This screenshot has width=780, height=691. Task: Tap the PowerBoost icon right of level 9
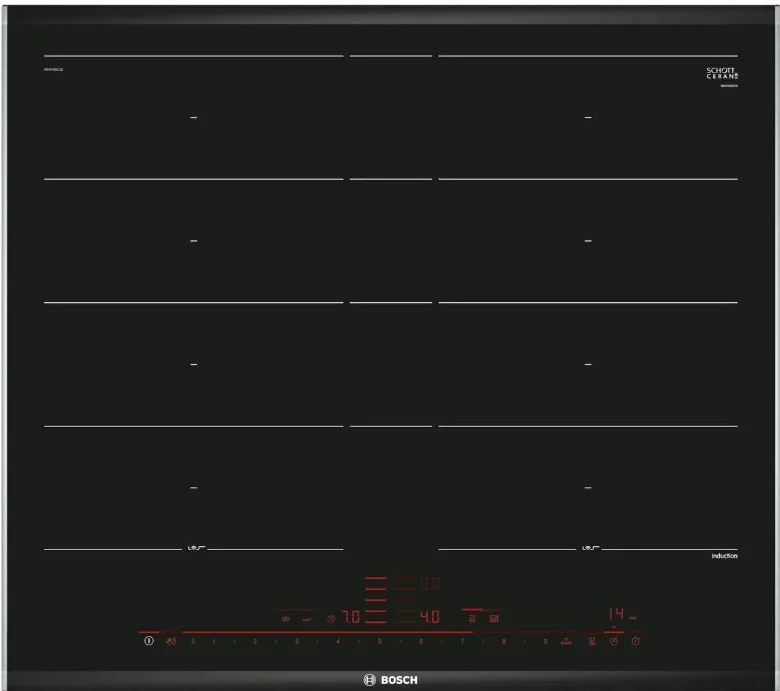(565, 640)
